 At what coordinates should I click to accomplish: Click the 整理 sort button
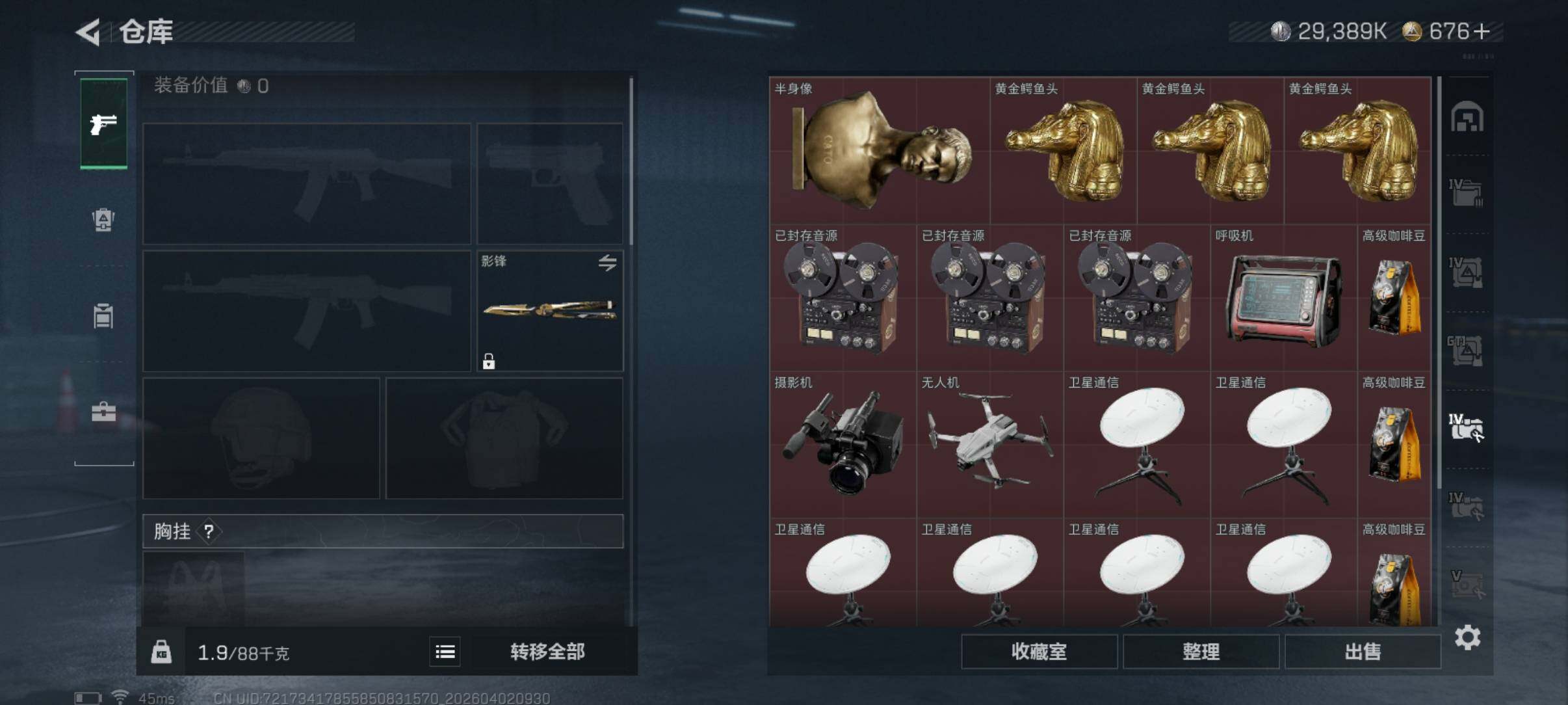1201,652
